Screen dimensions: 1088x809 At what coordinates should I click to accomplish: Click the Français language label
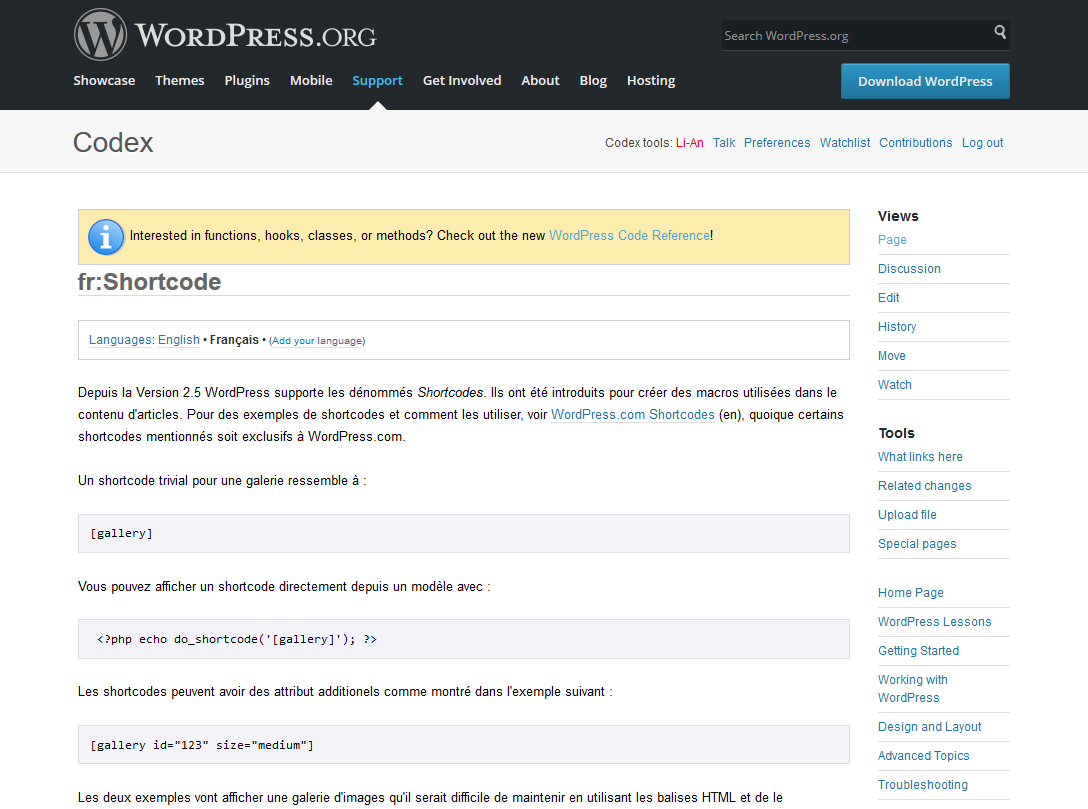pos(234,340)
